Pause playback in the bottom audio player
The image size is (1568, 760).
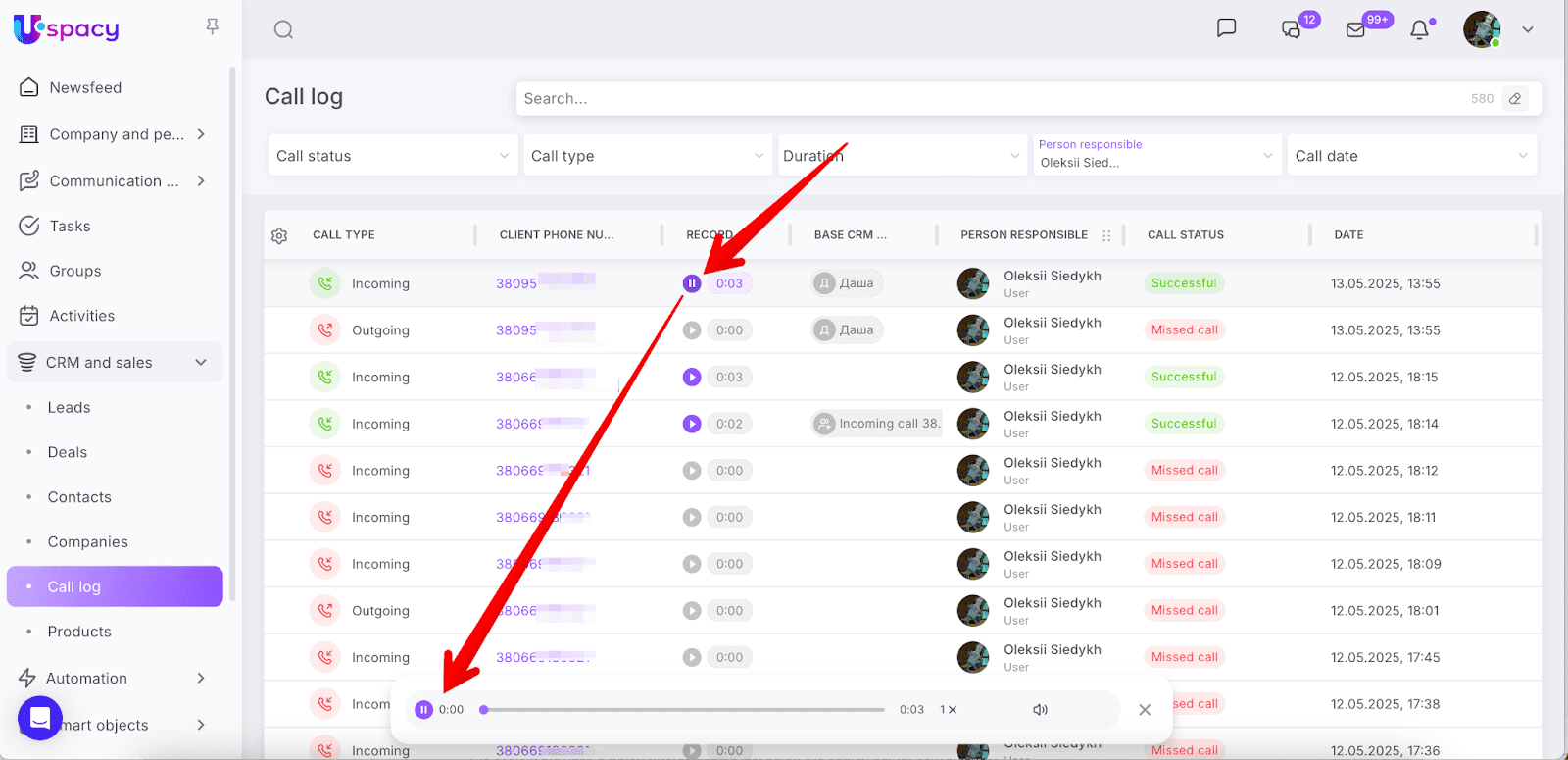tap(423, 710)
